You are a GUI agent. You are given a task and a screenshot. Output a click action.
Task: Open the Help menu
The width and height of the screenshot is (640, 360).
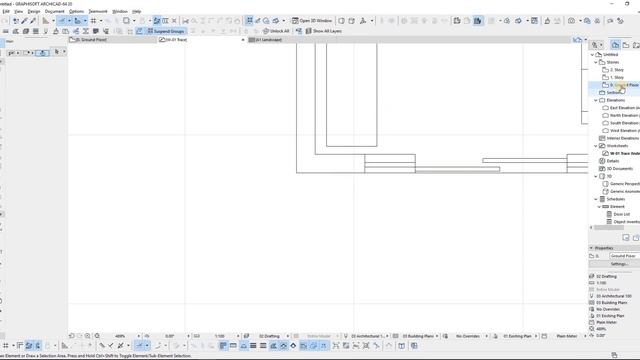tap(136, 11)
